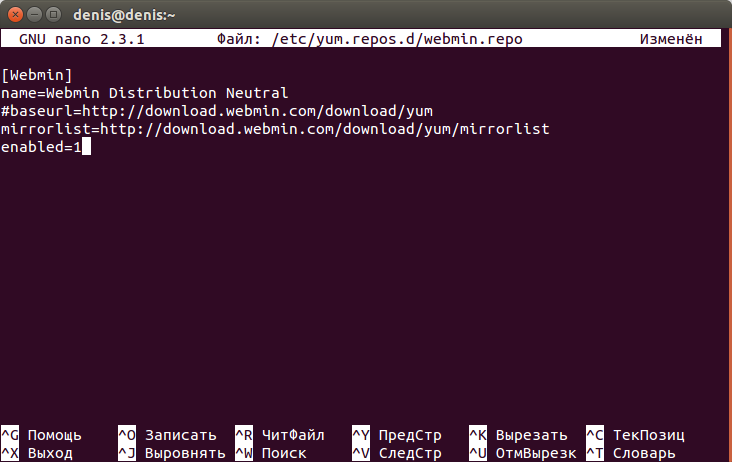Maximize the denis@denis terminal window
The height and width of the screenshot is (462, 732).
[x=54, y=15]
